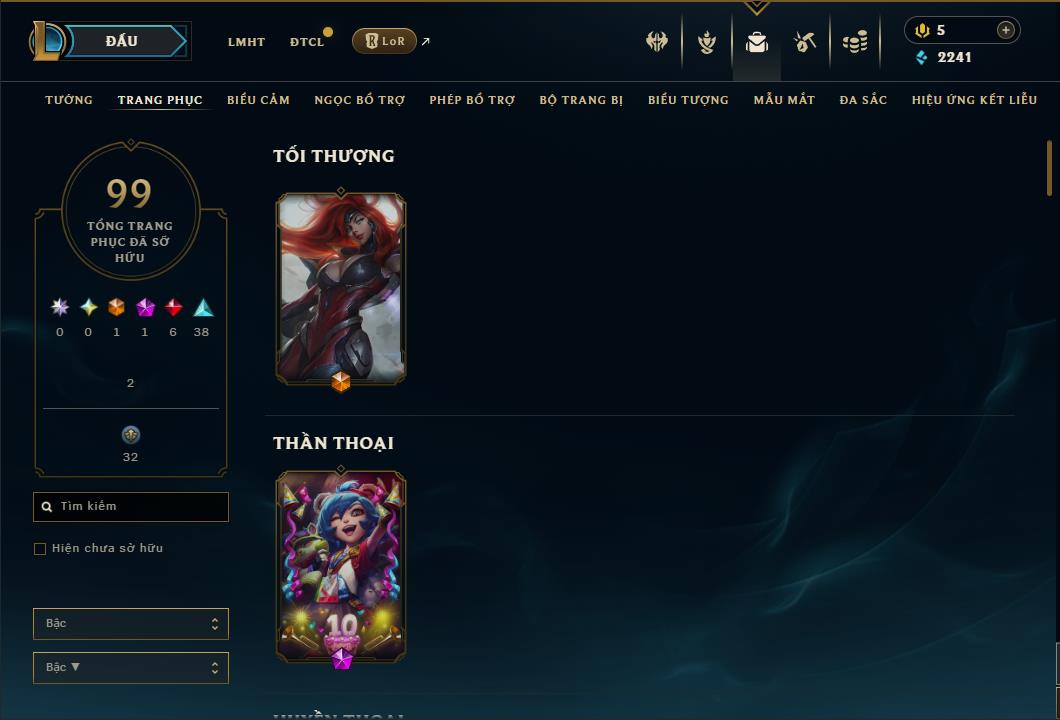This screenshot has width=1060, height=720.
Task: Open the NGỌC BỔ TRỢ tab
Action: pos(360,100)
